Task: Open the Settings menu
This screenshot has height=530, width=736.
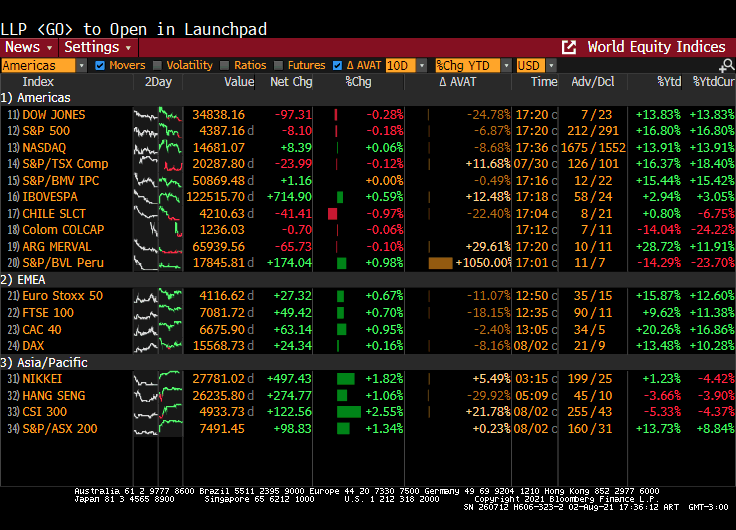Action: (x=98, y=47)
